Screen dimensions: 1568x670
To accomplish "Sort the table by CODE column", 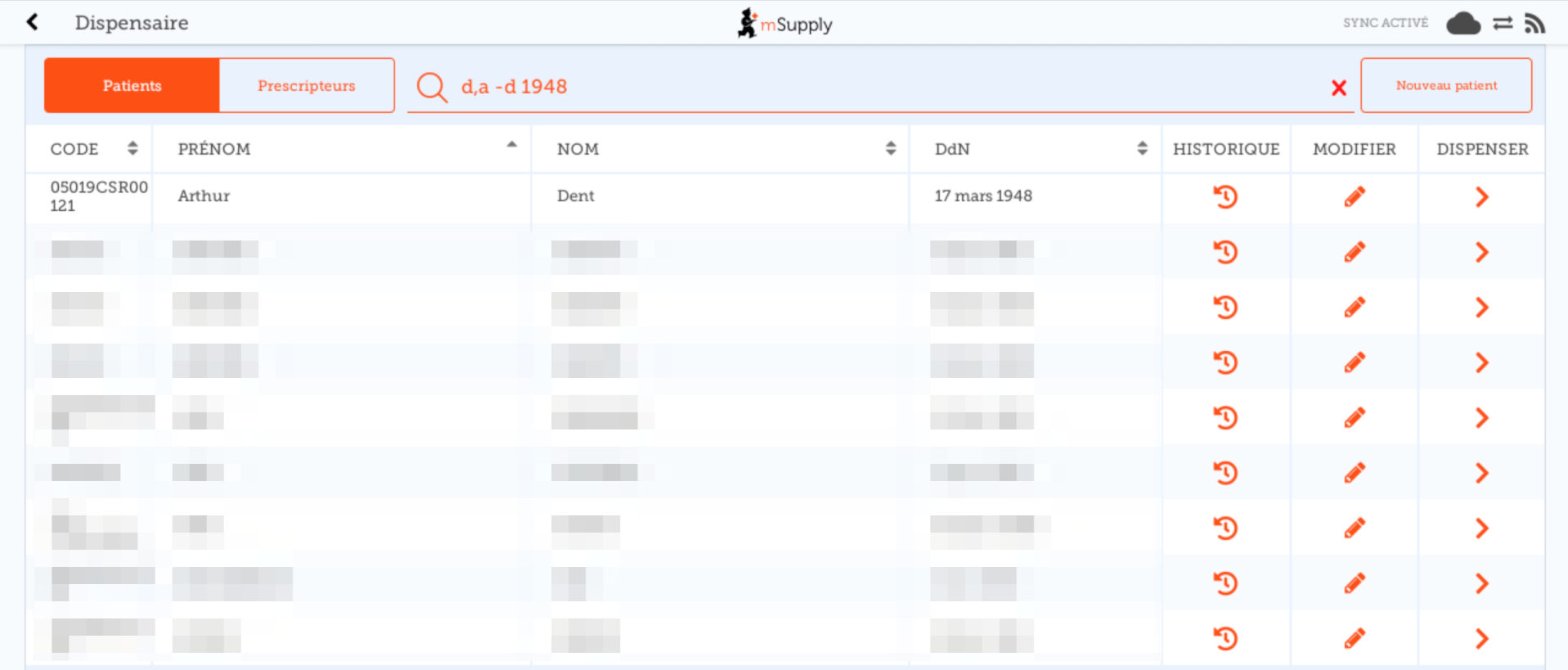I will coord(133,148).
